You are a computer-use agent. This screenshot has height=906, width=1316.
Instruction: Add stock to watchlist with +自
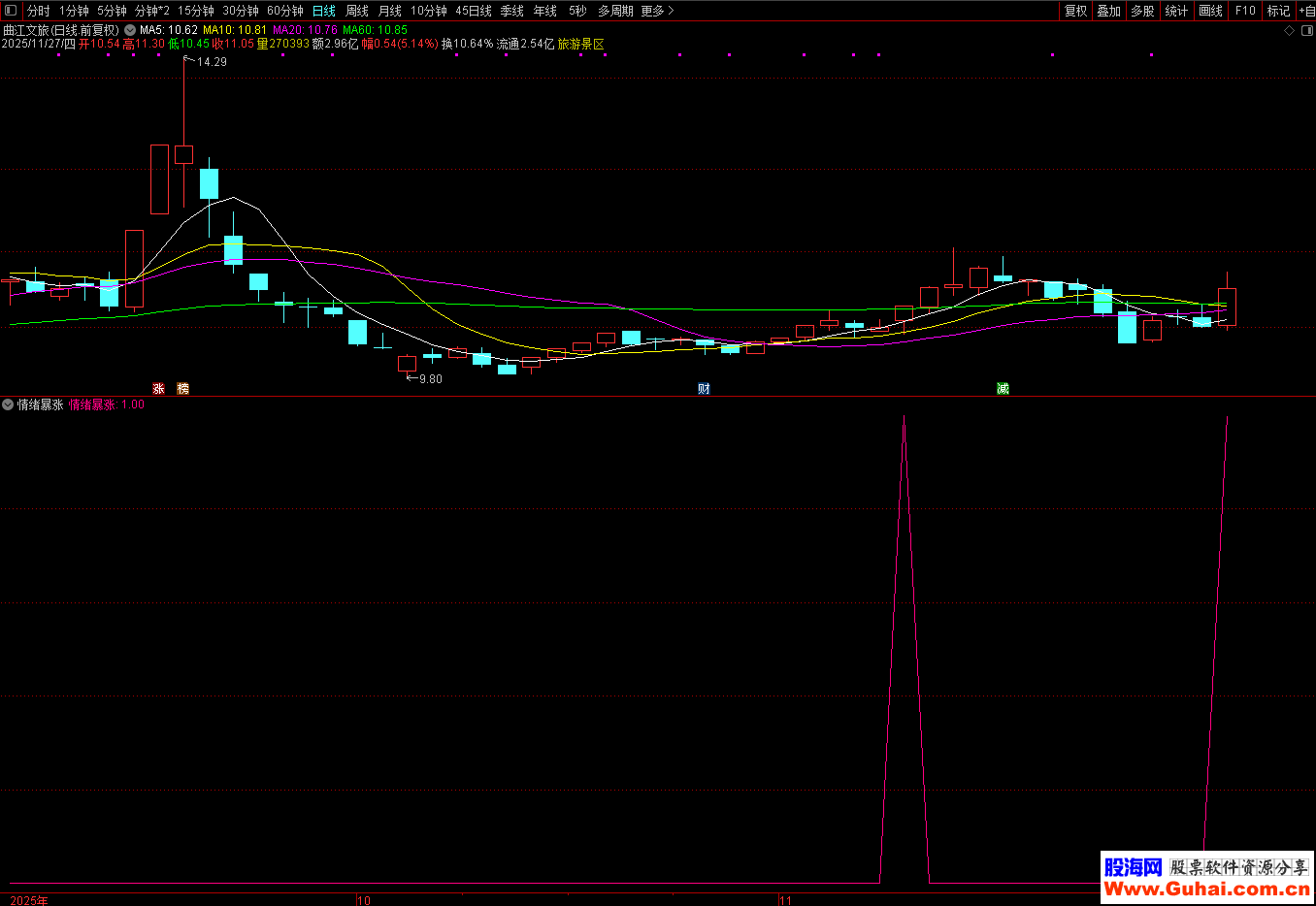1305,11
